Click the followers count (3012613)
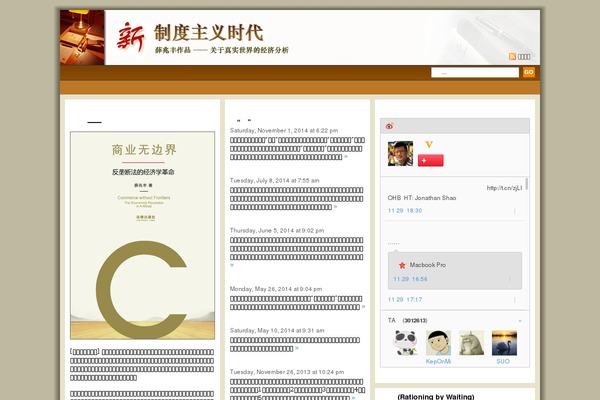 415,320
